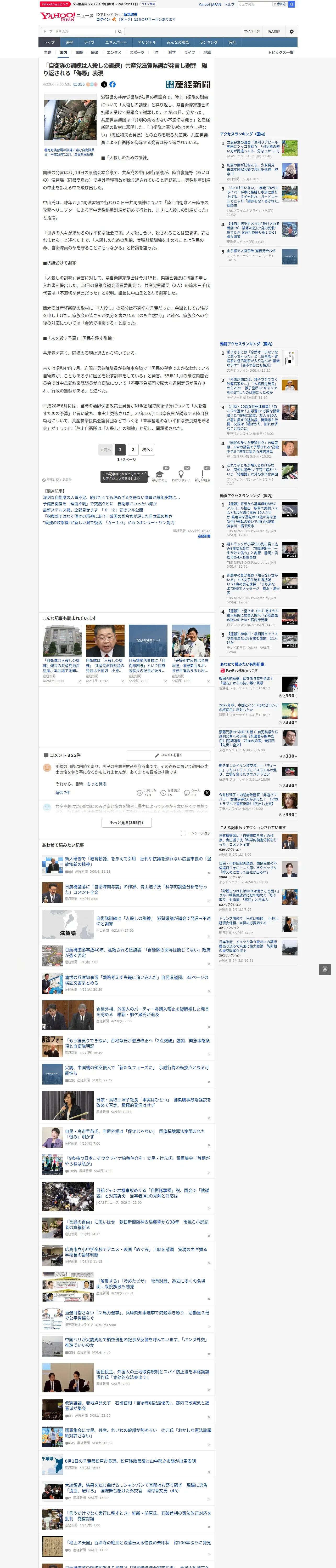React with the わかりやすい lightbulb icon
The height and width of the screenshot is (1568, 336).
[181, 474]
